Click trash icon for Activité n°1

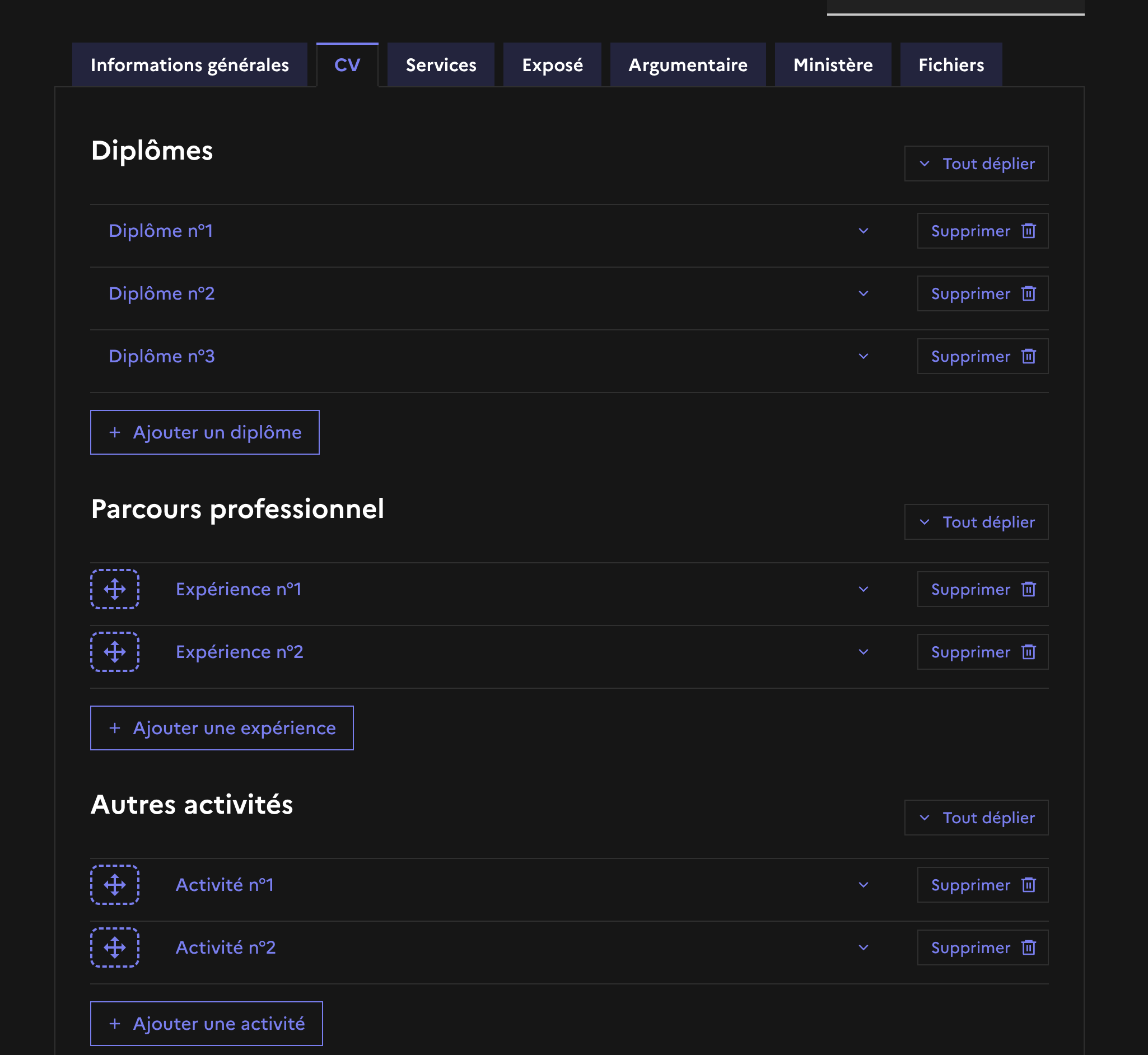1029,885
